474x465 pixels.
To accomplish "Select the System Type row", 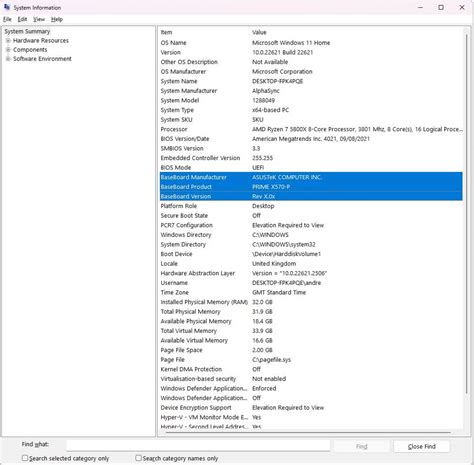I will tap(311, 110).
